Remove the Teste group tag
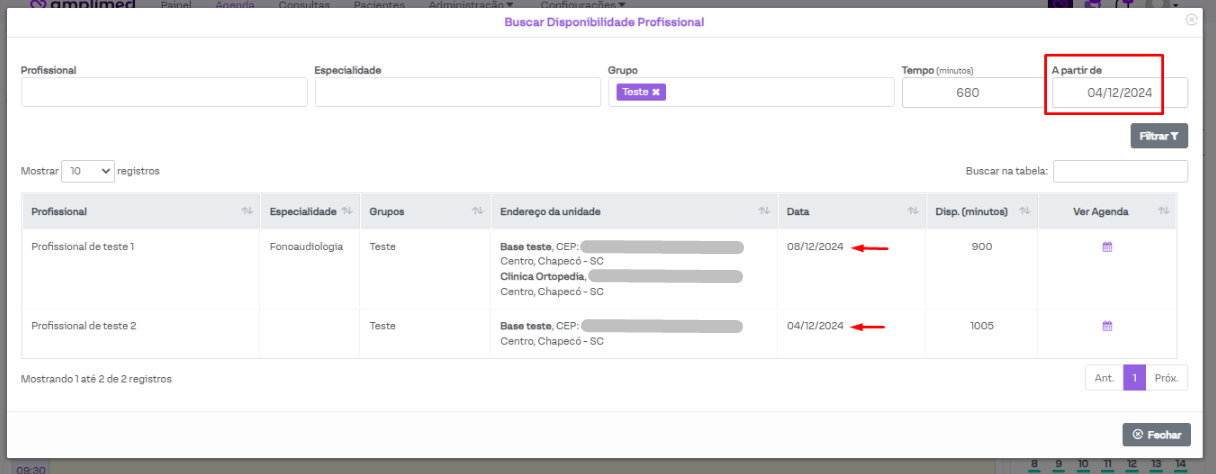This screenshot has height=474, width=1216. pyautogui.click(x=656, y=92)
